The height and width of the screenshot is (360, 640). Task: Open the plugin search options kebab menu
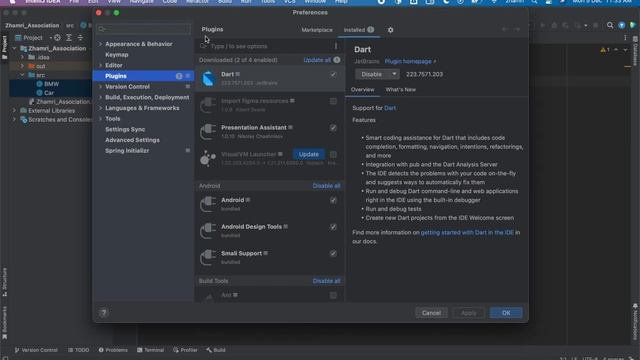[336, 46]
